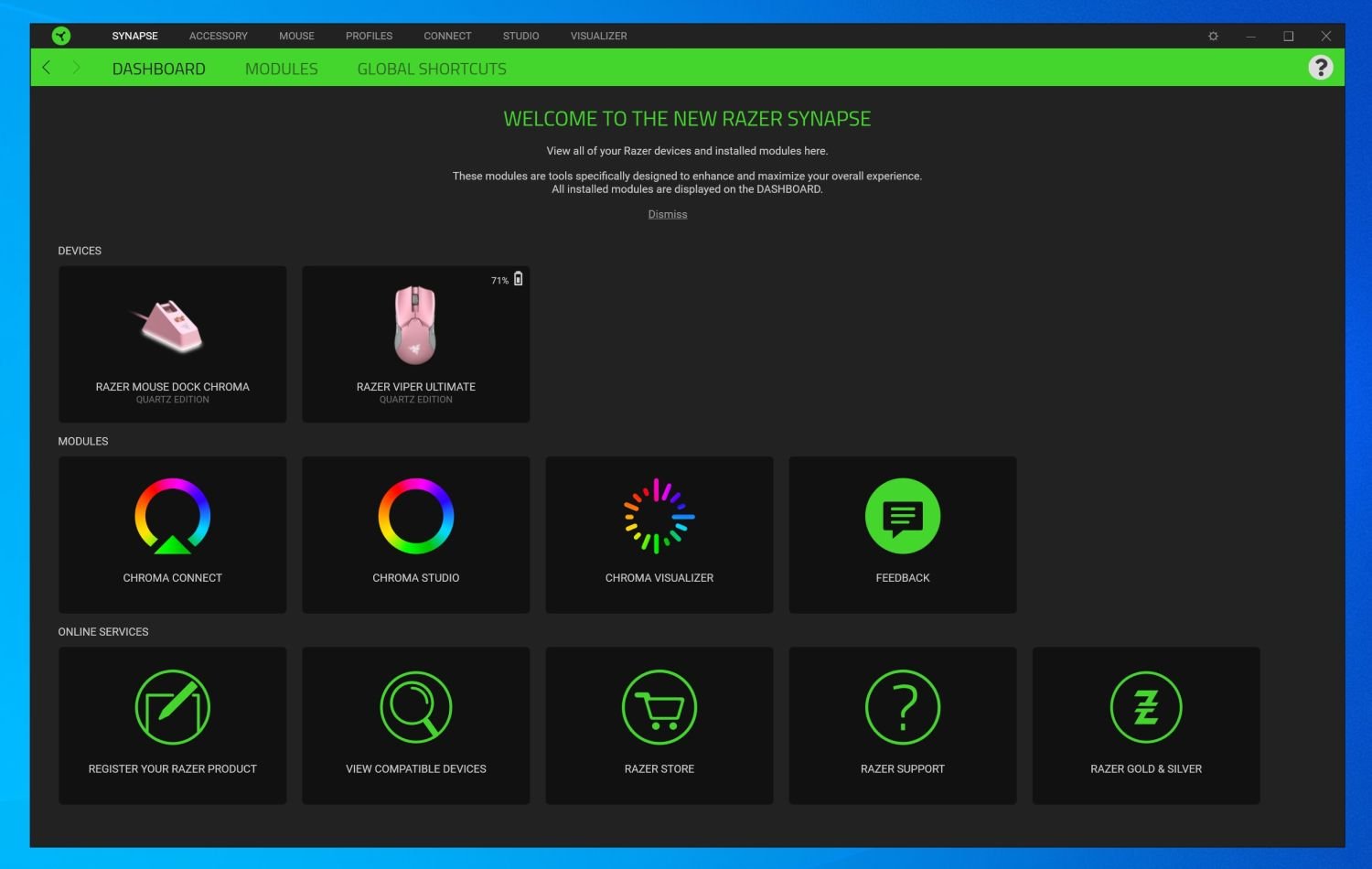Click the 'CHROMA VISUALIZER' label
The image size is (1372, 869).
(x=659, y=578)
